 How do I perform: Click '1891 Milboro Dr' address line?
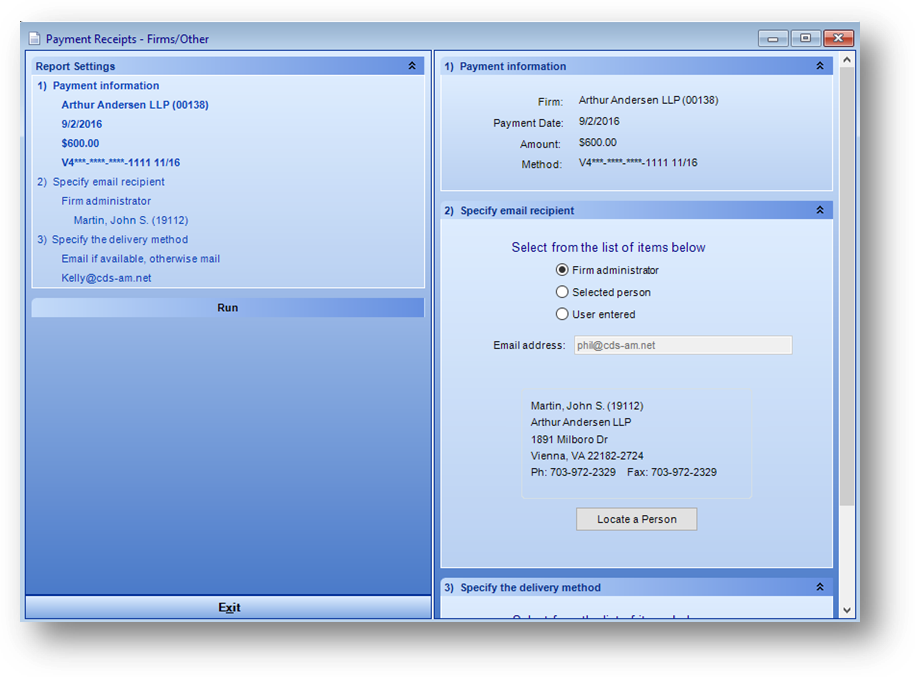pyautogui.click(x=569, y=439)
